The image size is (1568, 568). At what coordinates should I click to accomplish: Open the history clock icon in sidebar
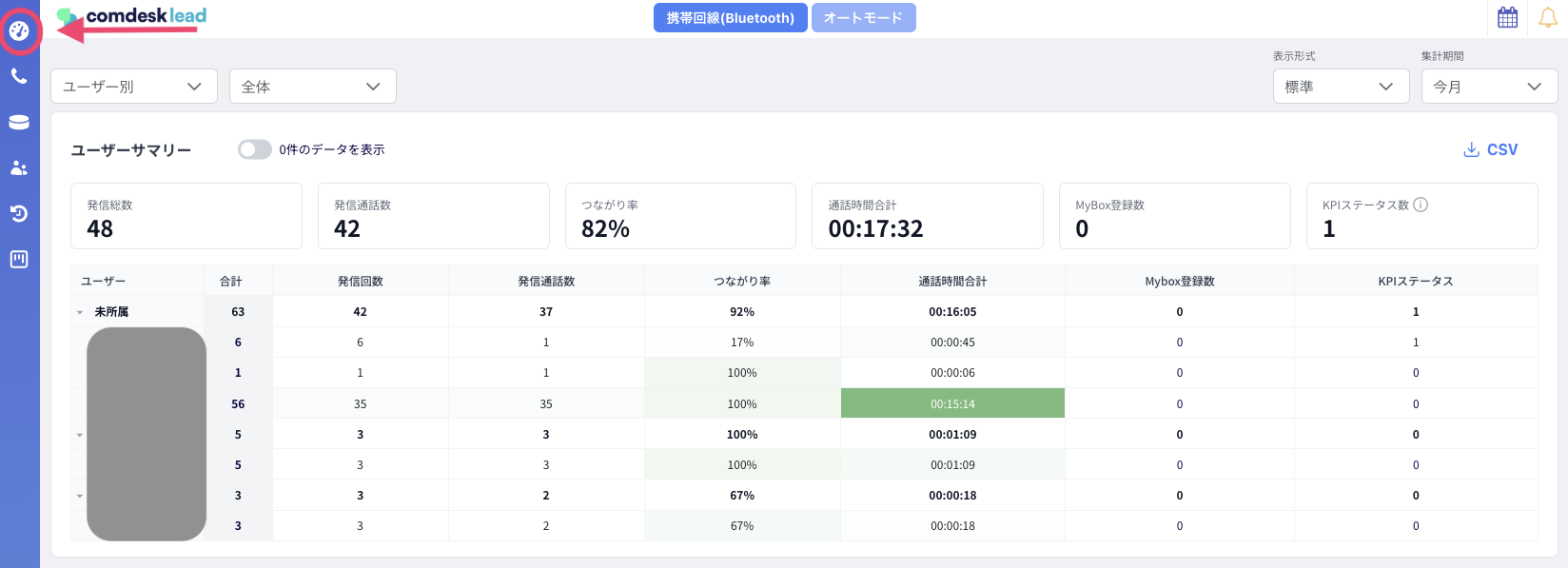19,213
